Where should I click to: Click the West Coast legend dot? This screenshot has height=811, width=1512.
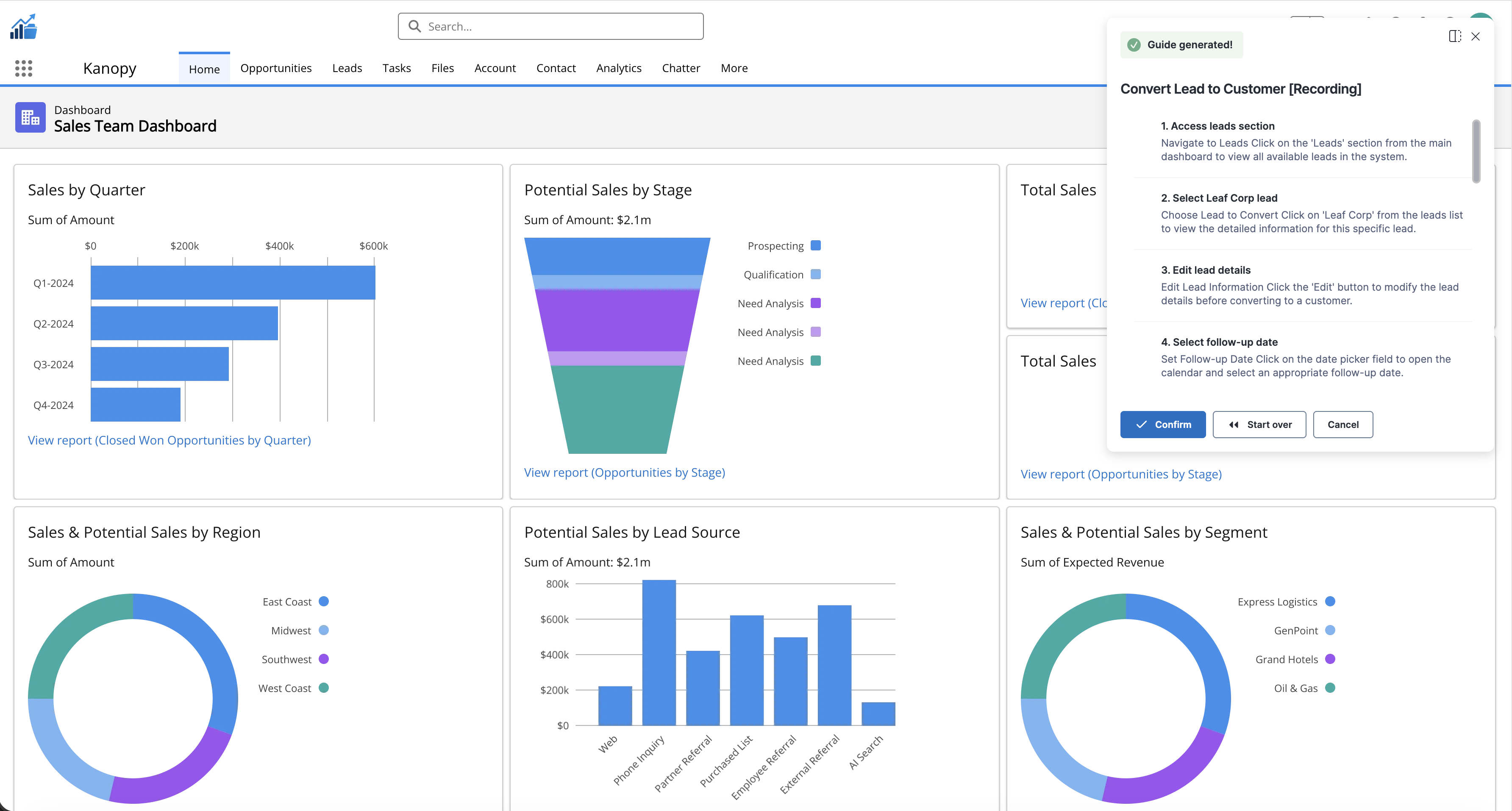[323, 688]
